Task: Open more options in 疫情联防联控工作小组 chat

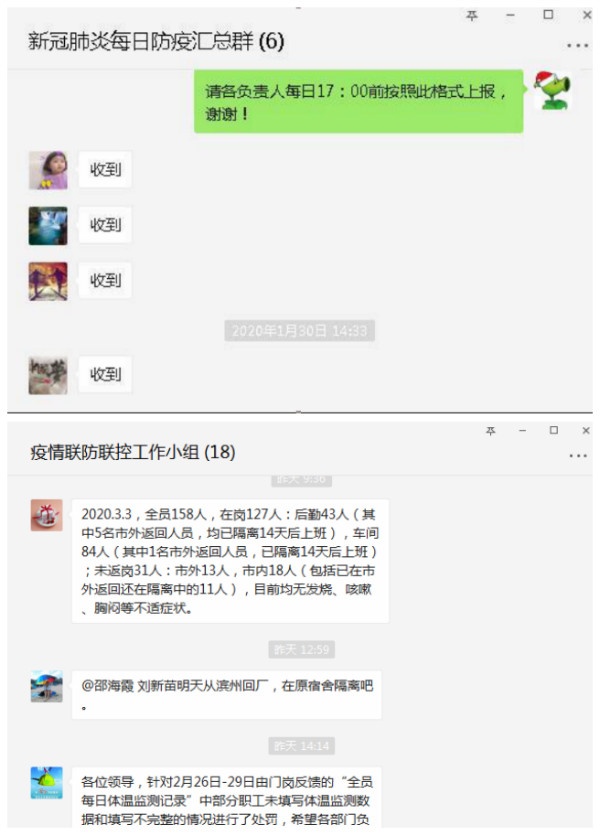Action: [578, 456]
